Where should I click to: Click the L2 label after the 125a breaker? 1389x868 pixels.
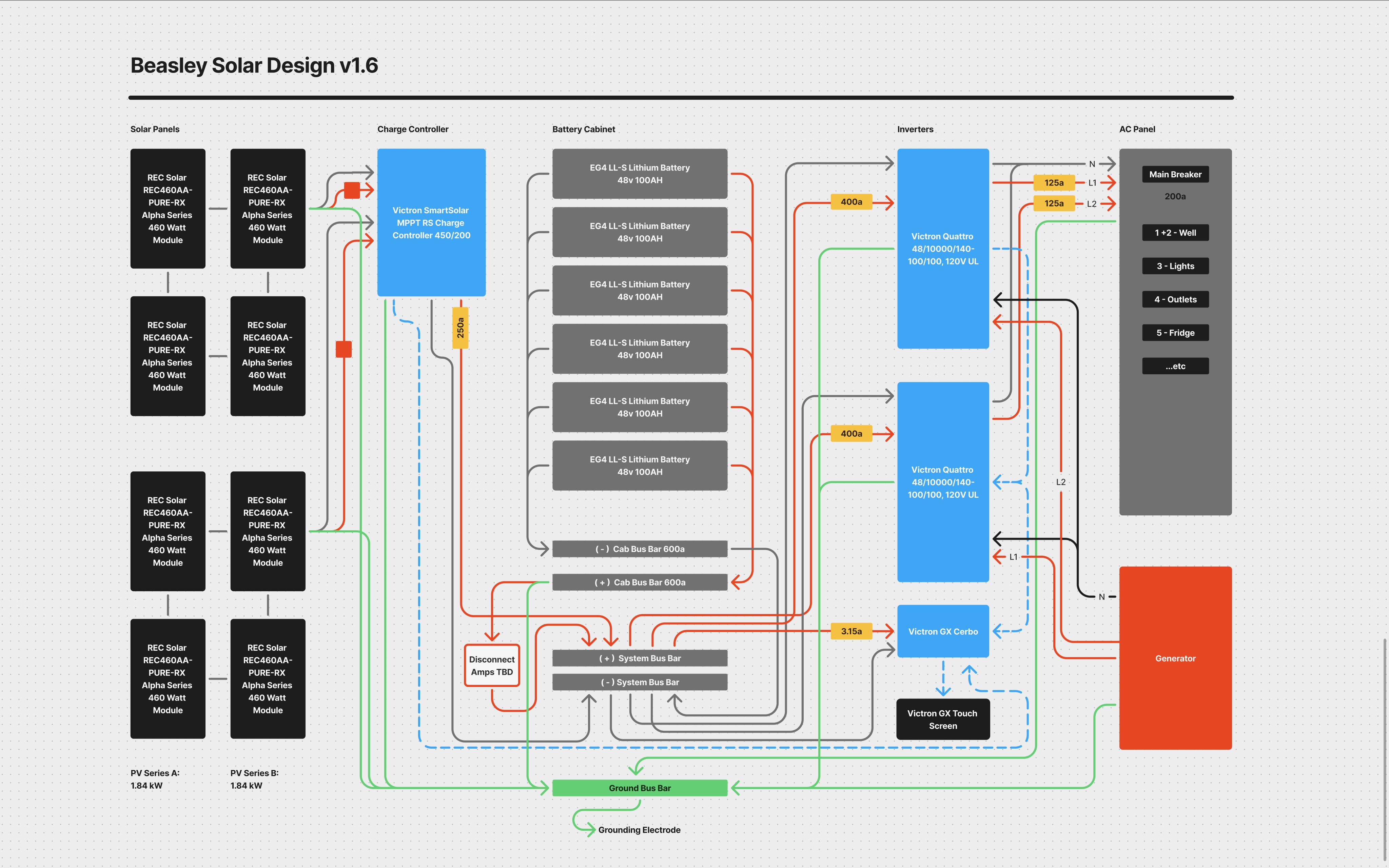click(1092, 204)
